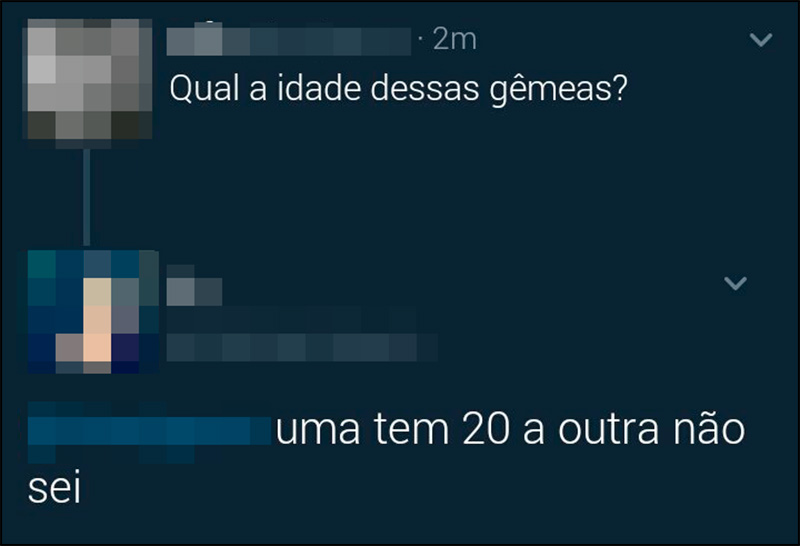This screenshot has height=546, width=800.
Task: Open the blue pixelated avatar of the reply author
Action: 93,312
